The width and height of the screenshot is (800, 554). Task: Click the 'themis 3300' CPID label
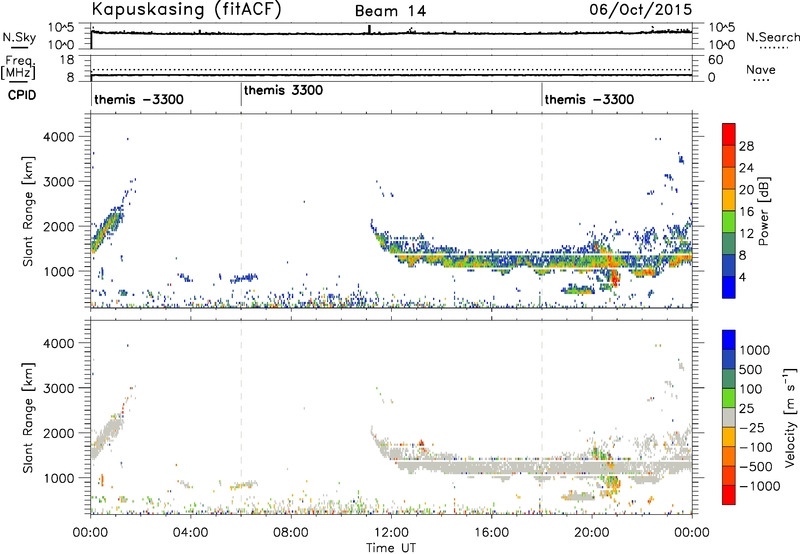tap(283, 90)
